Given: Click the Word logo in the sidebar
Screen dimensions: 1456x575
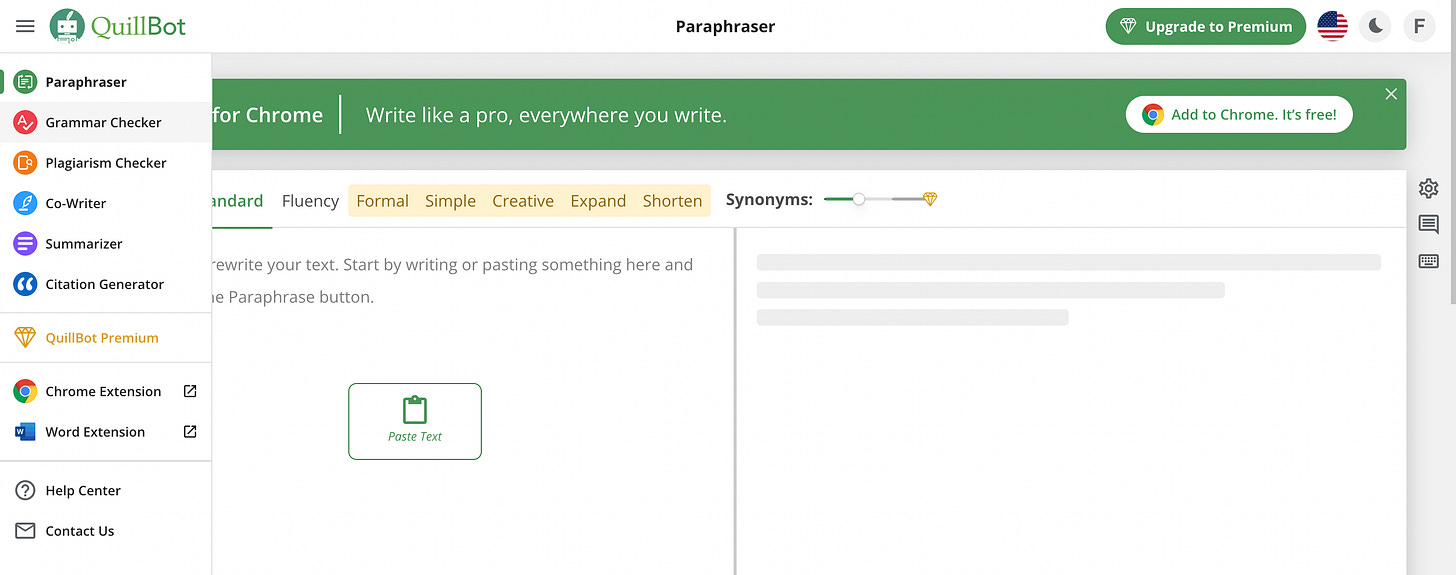Looking at the screenshot, I should click(x=25, y=432).
